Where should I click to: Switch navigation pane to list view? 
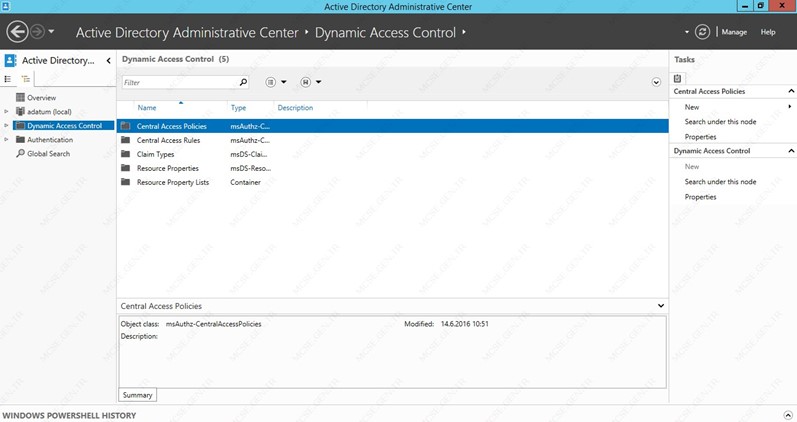coord(8,79)
